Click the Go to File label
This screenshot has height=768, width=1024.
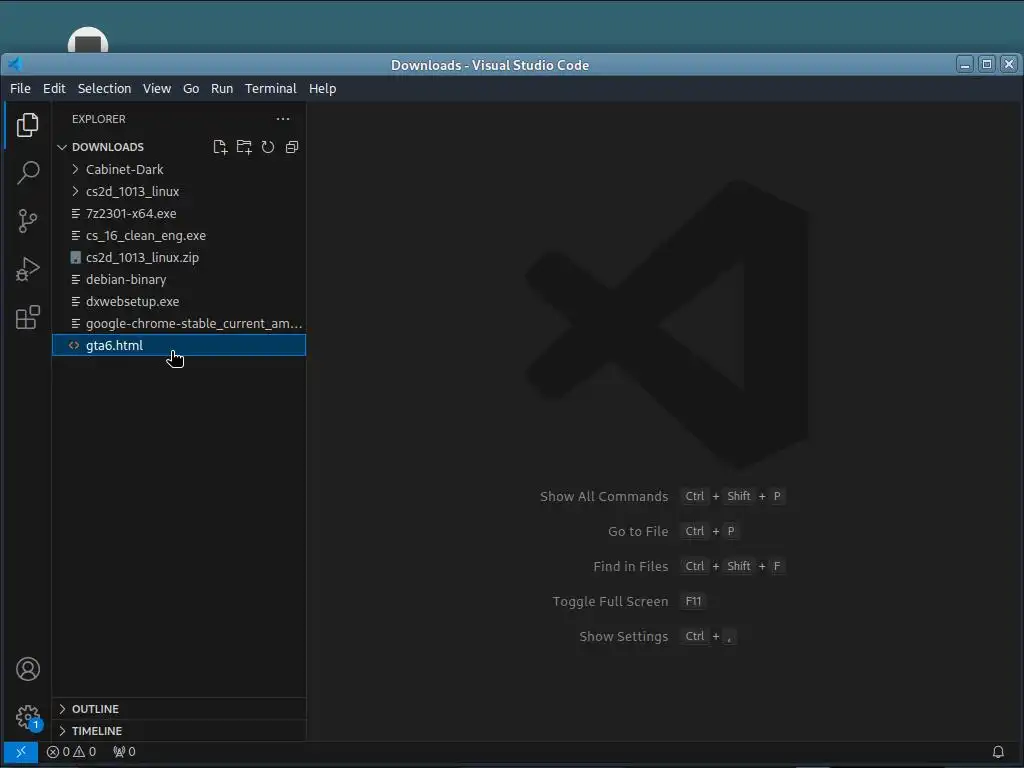pos(638,532)
